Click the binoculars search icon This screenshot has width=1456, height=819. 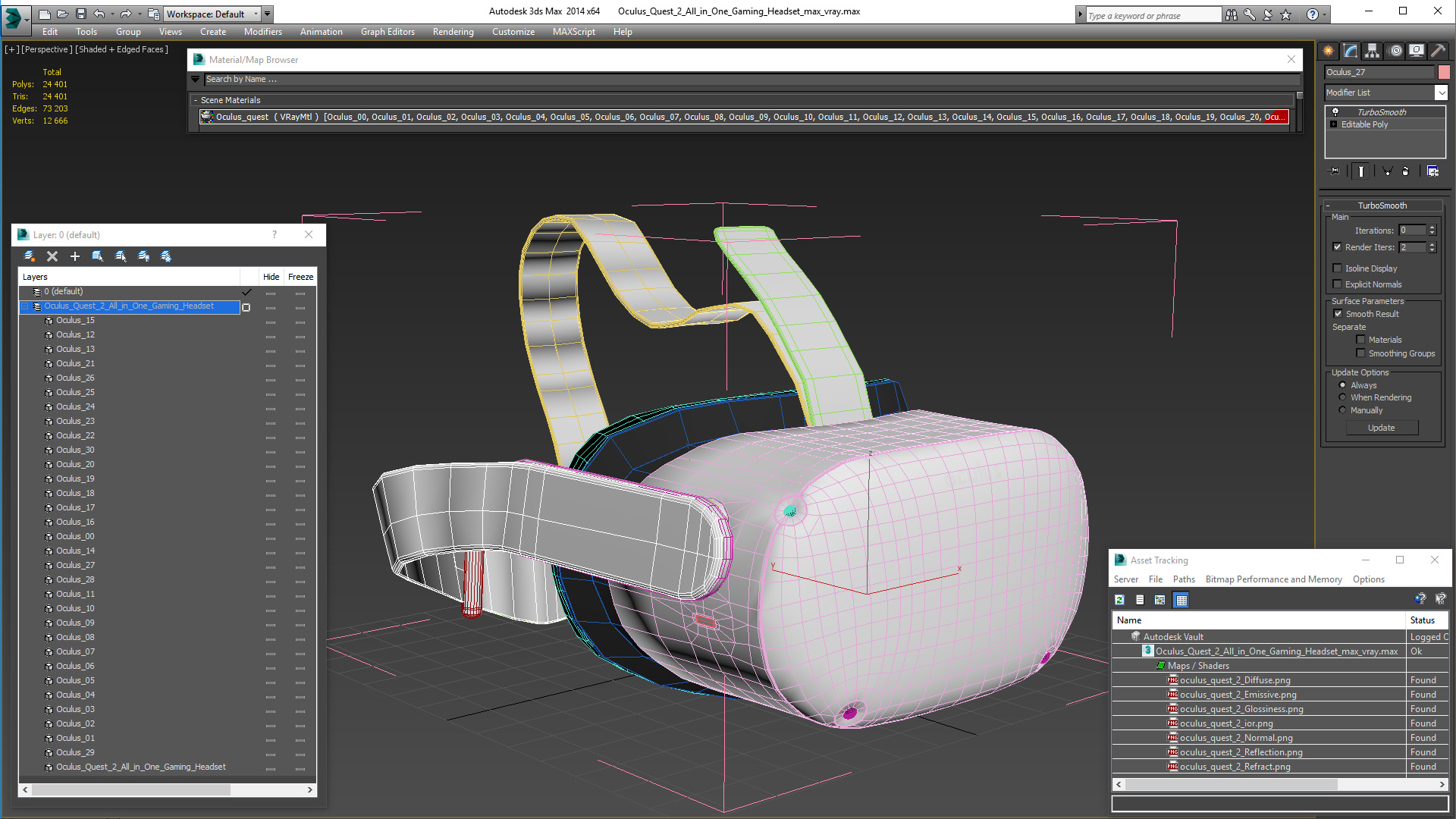click(1232, 14)
